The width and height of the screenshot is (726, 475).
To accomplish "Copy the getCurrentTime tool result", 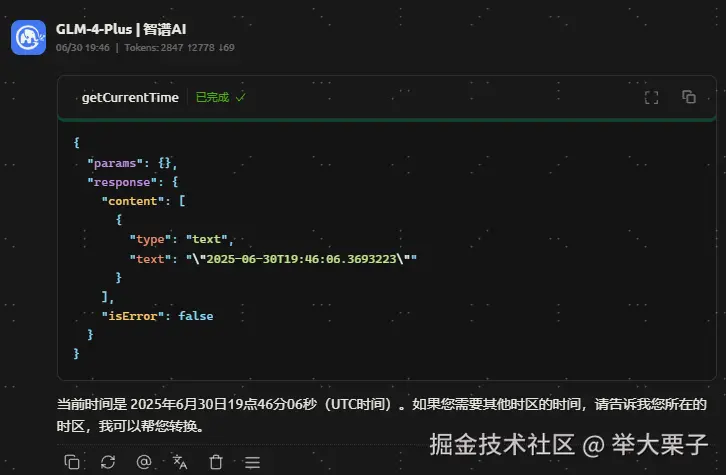I will [x=688, y=97].
